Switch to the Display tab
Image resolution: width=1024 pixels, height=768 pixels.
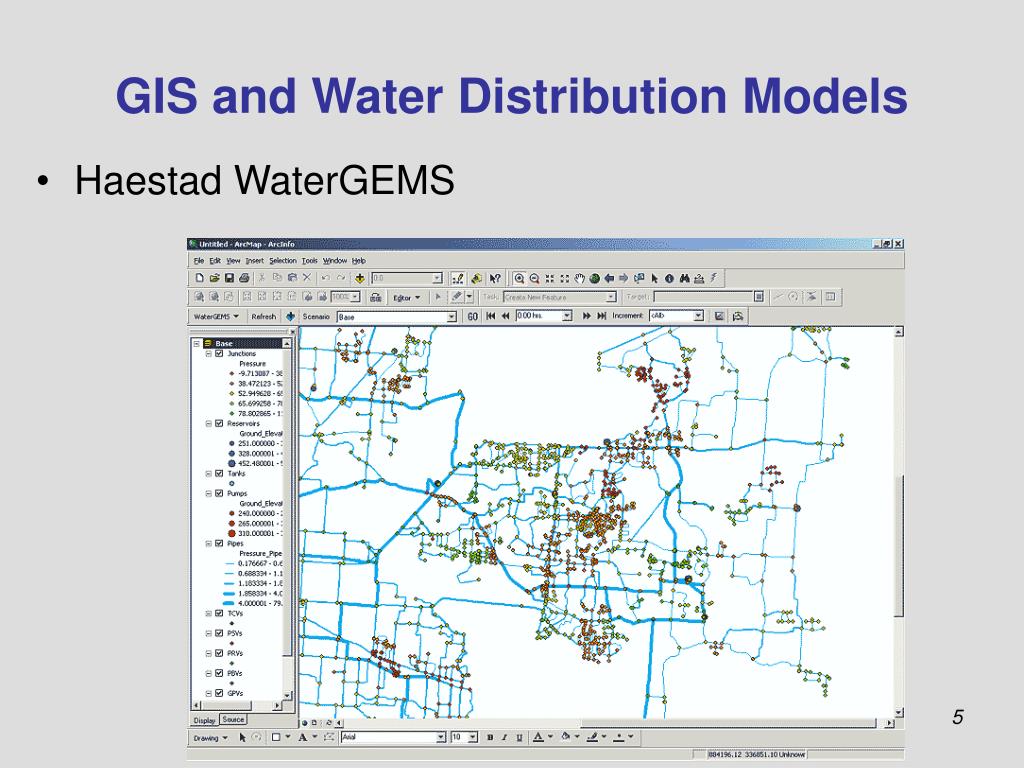[204, 720]
